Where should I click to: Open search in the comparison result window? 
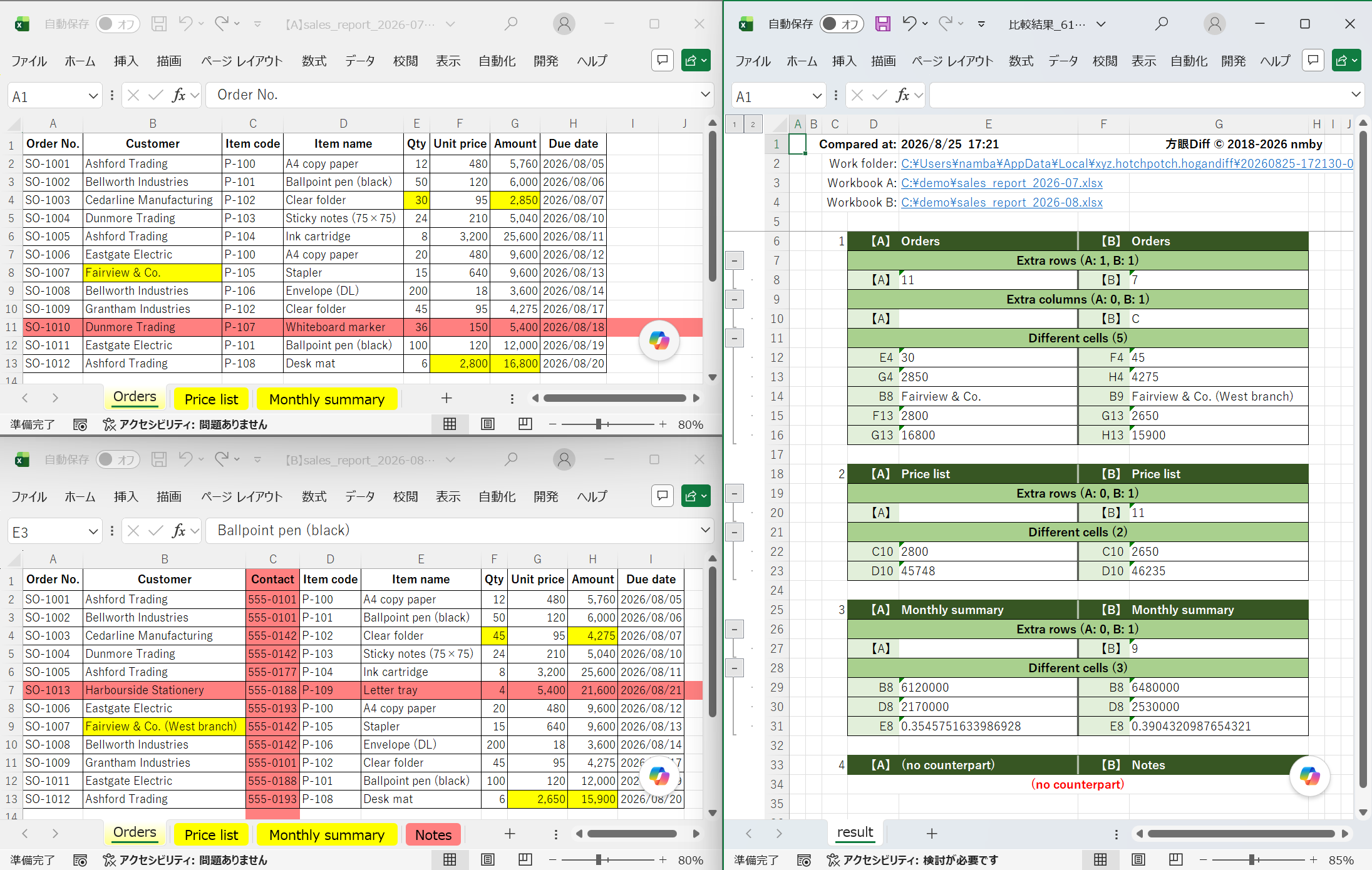pos(1162,24)
